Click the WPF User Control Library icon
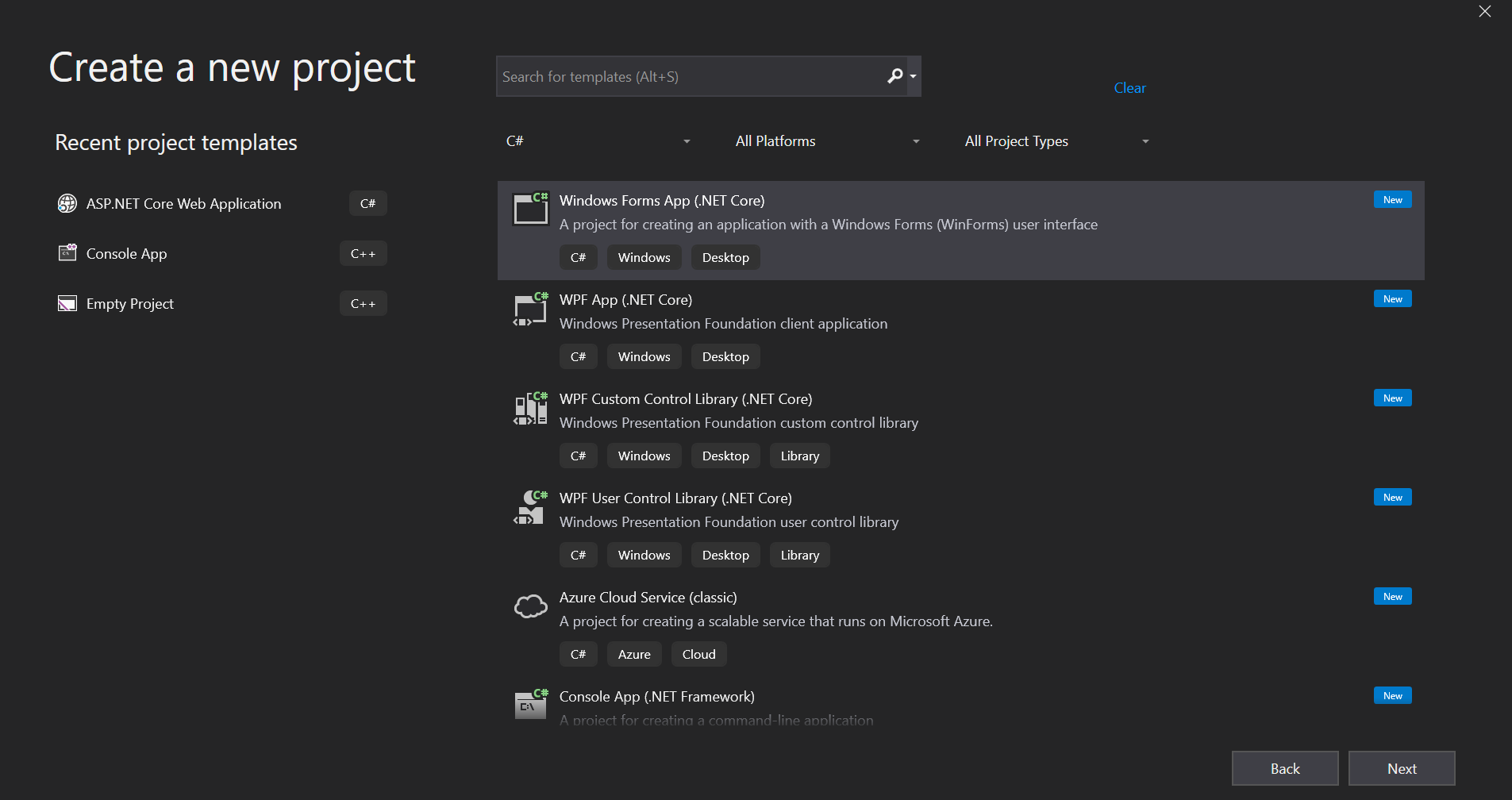 coord(530,507)
